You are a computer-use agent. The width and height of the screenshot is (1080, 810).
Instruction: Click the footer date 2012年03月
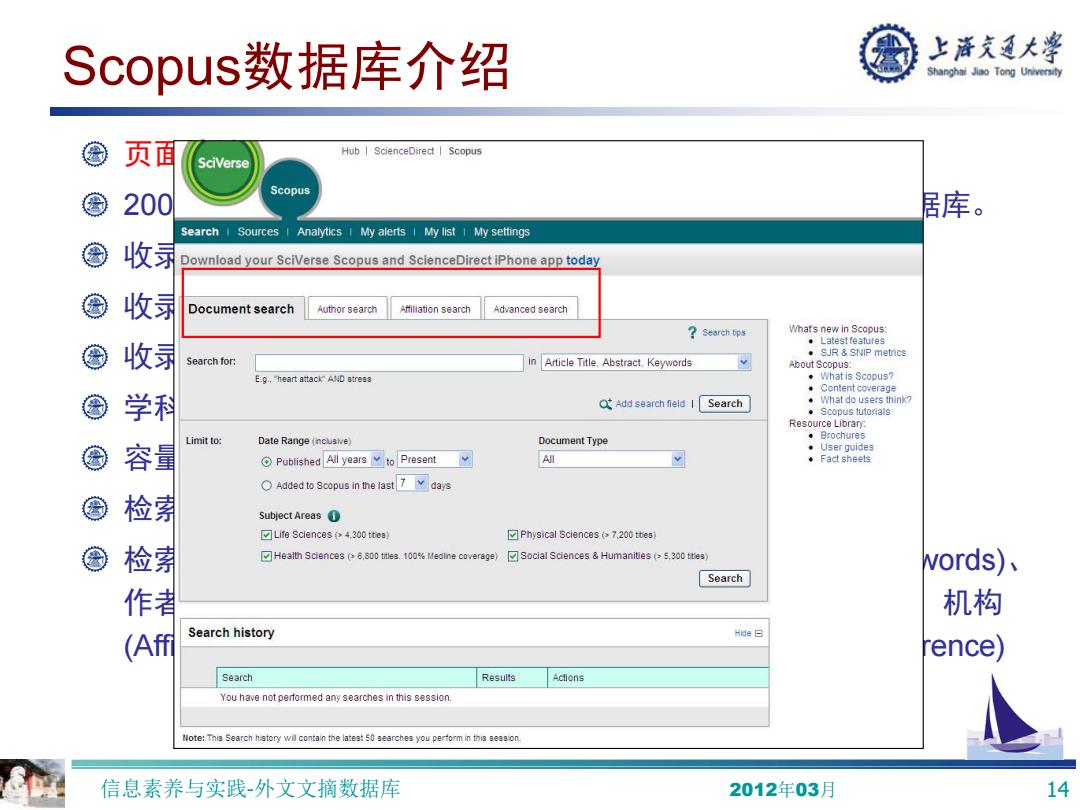pyautogui.click(x=782, y=789)
